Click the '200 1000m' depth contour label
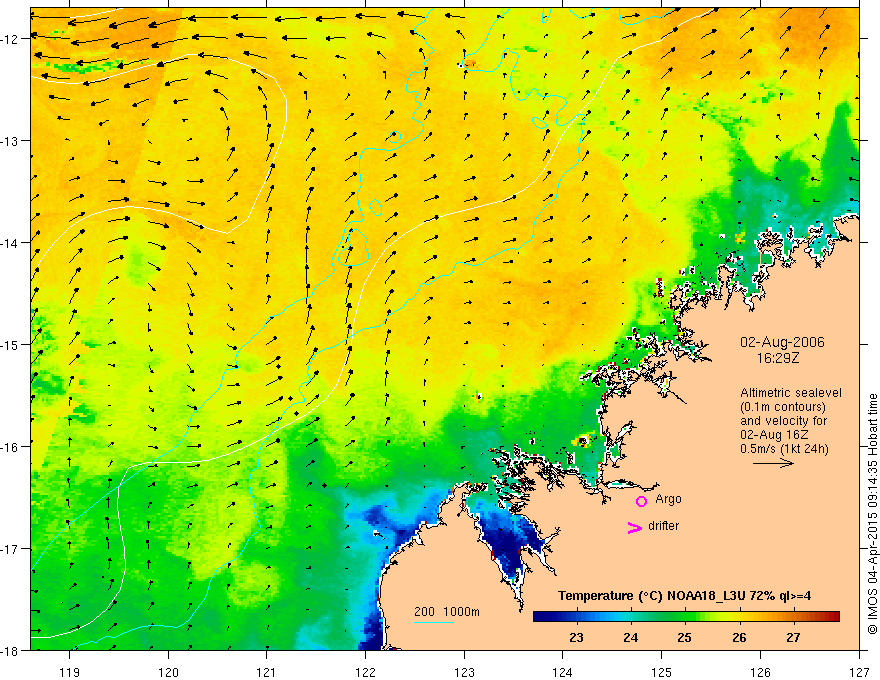This screenshot has width=880, height=680. pyautogui.click(x=447, y=612)
